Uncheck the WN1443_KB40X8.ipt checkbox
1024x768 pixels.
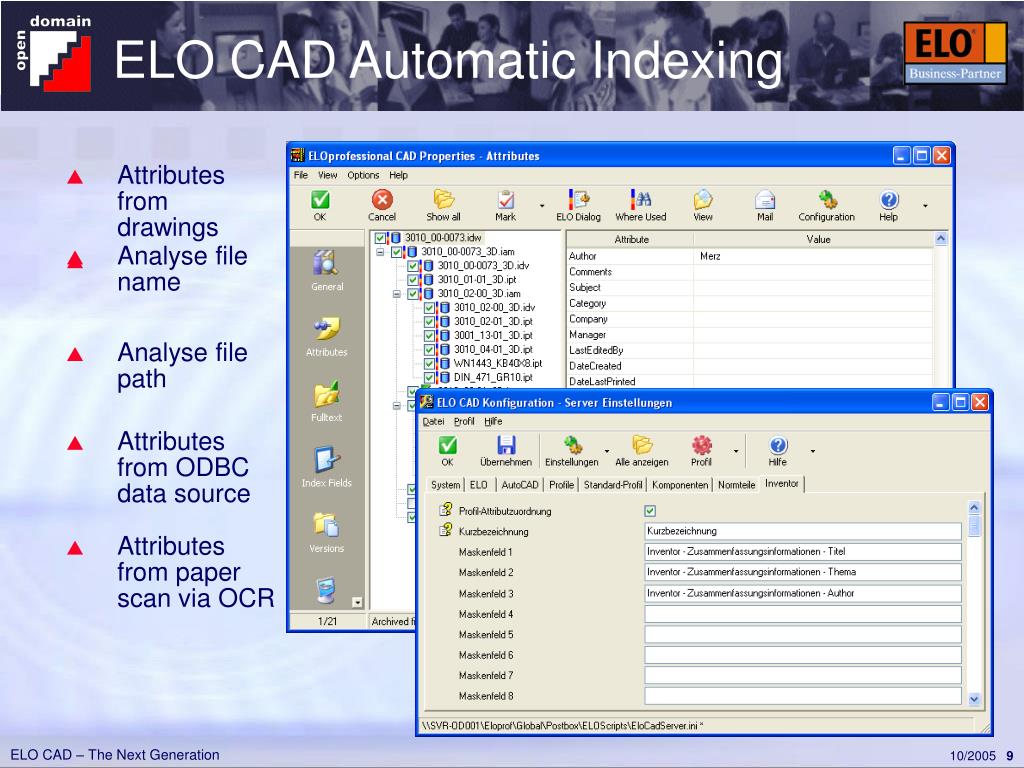click(x=430, y=364)
